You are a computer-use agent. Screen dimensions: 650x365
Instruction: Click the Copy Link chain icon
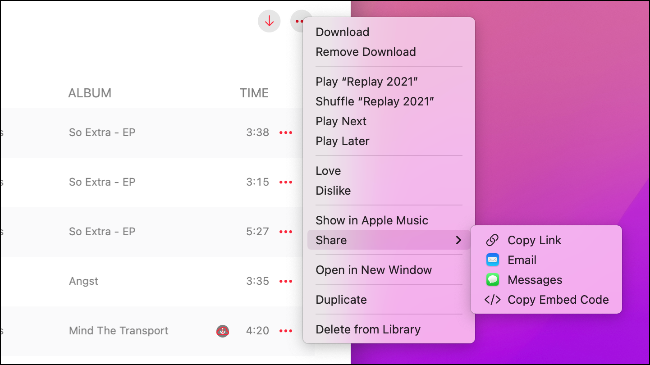coord(492,240)
